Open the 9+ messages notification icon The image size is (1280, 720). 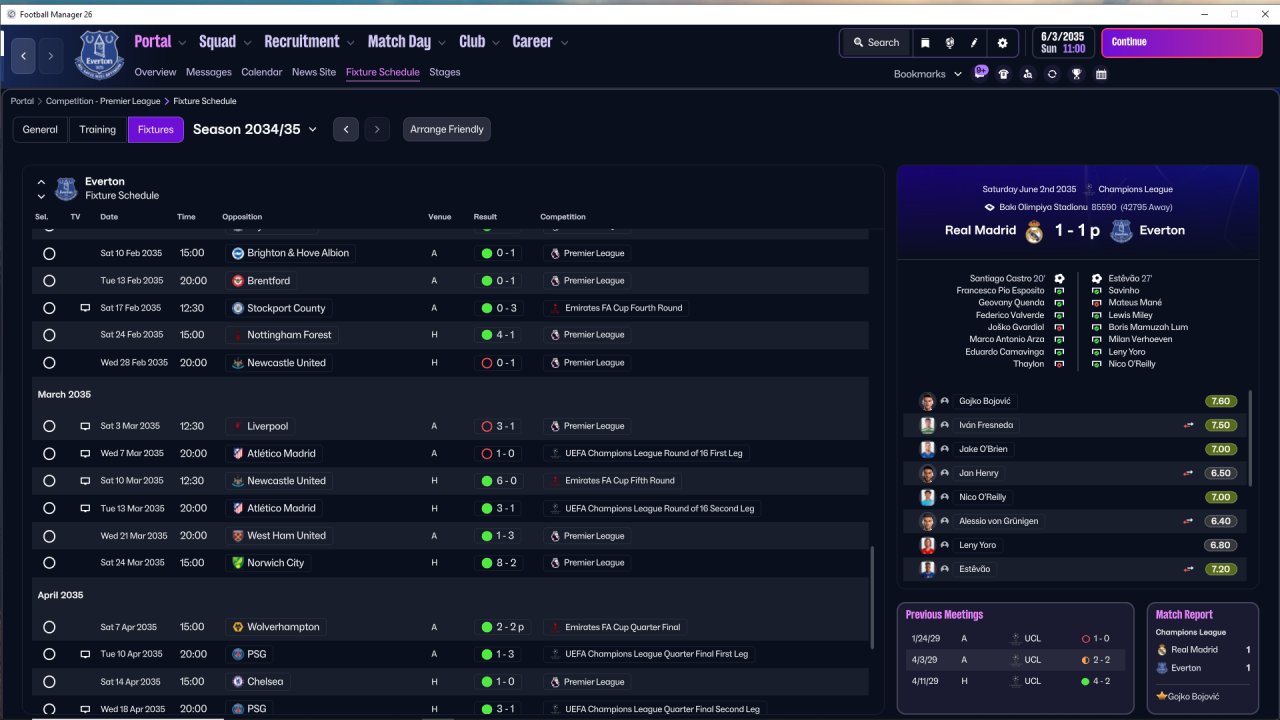pos(980,73)
